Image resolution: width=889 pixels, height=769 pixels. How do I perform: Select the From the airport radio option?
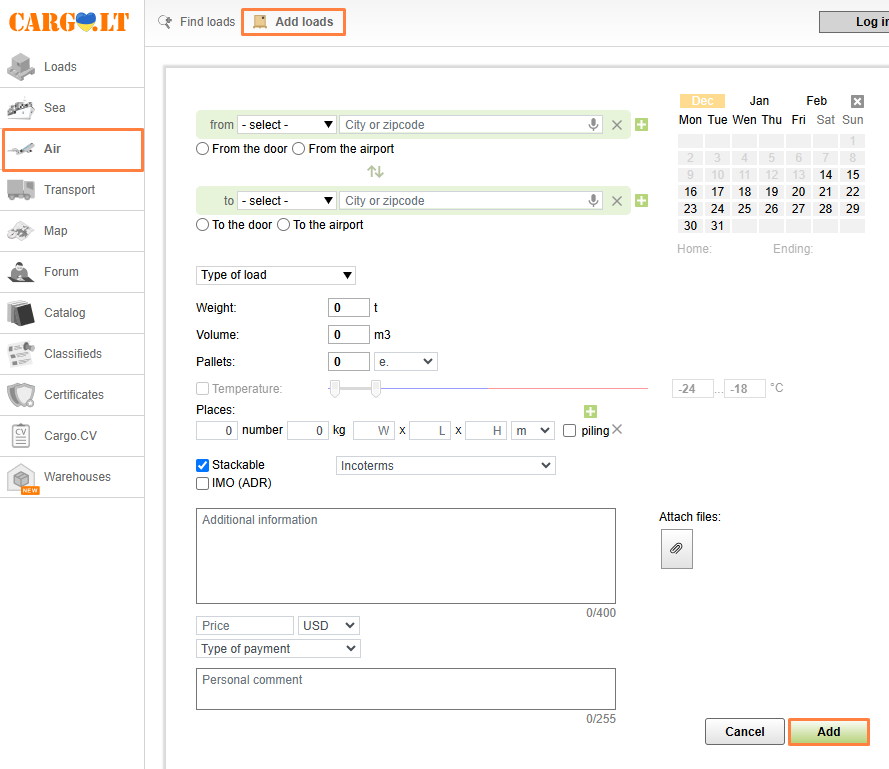tap(298, 149)
